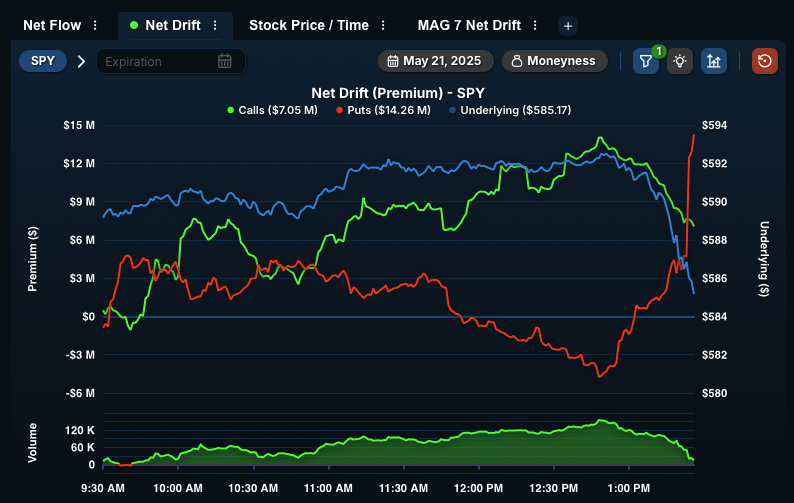This screenshot has height=503, width=794.
Task: Click the -$6 M premium axis label
Action: point(80,394)
